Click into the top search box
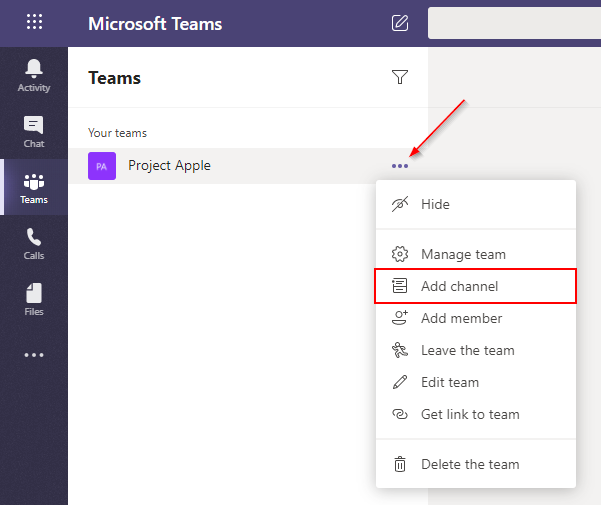The width and height of the screenshot is (601, 509). 514,23
